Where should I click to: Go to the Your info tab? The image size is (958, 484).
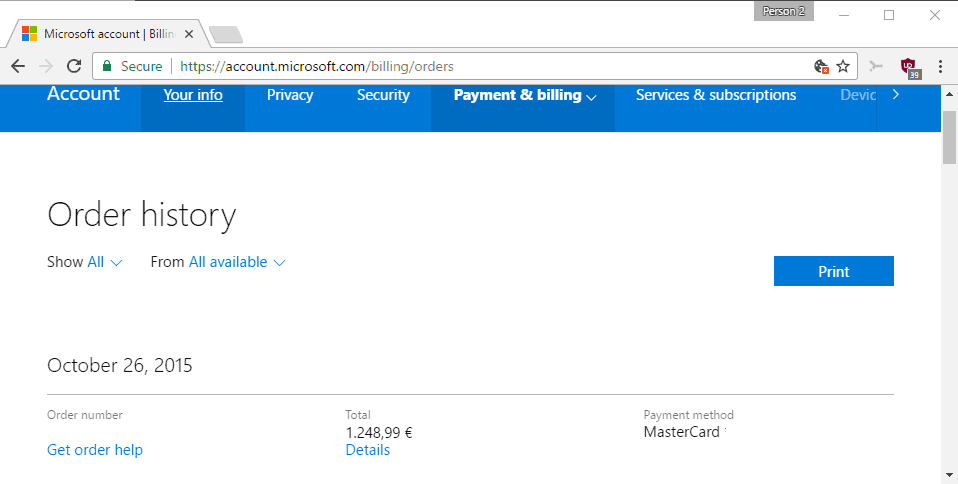(x=193, y=96)
